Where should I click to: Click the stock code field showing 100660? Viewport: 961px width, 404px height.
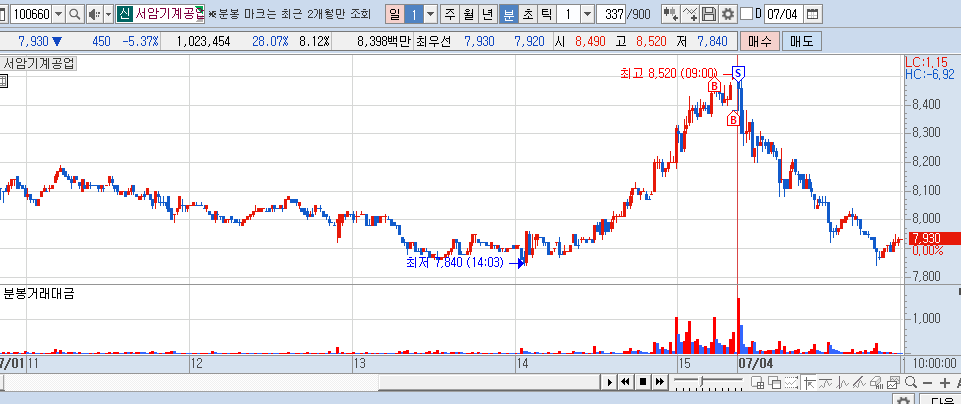point(31,13)
